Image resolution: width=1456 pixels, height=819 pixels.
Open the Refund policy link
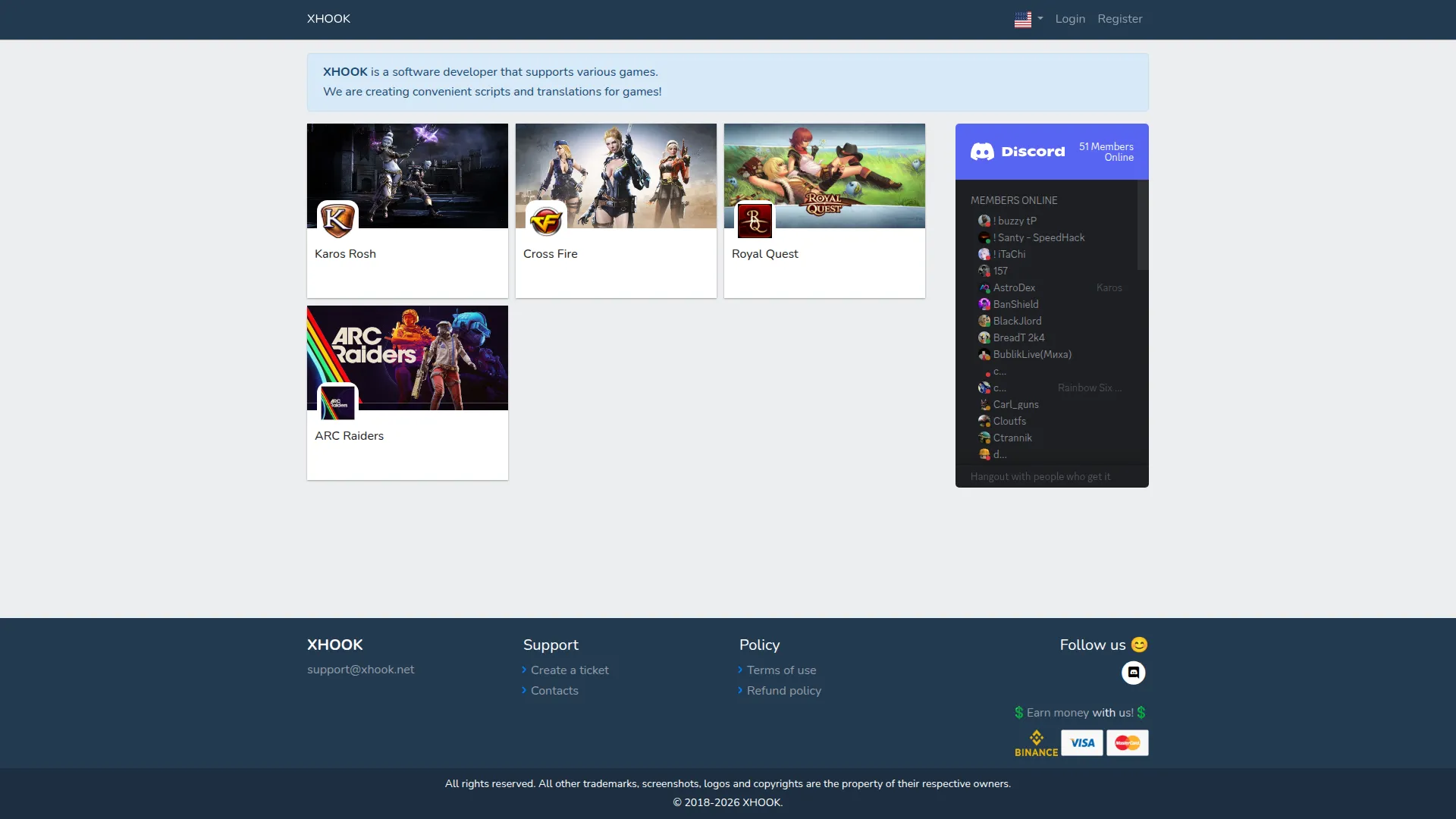tap(784, 691)
